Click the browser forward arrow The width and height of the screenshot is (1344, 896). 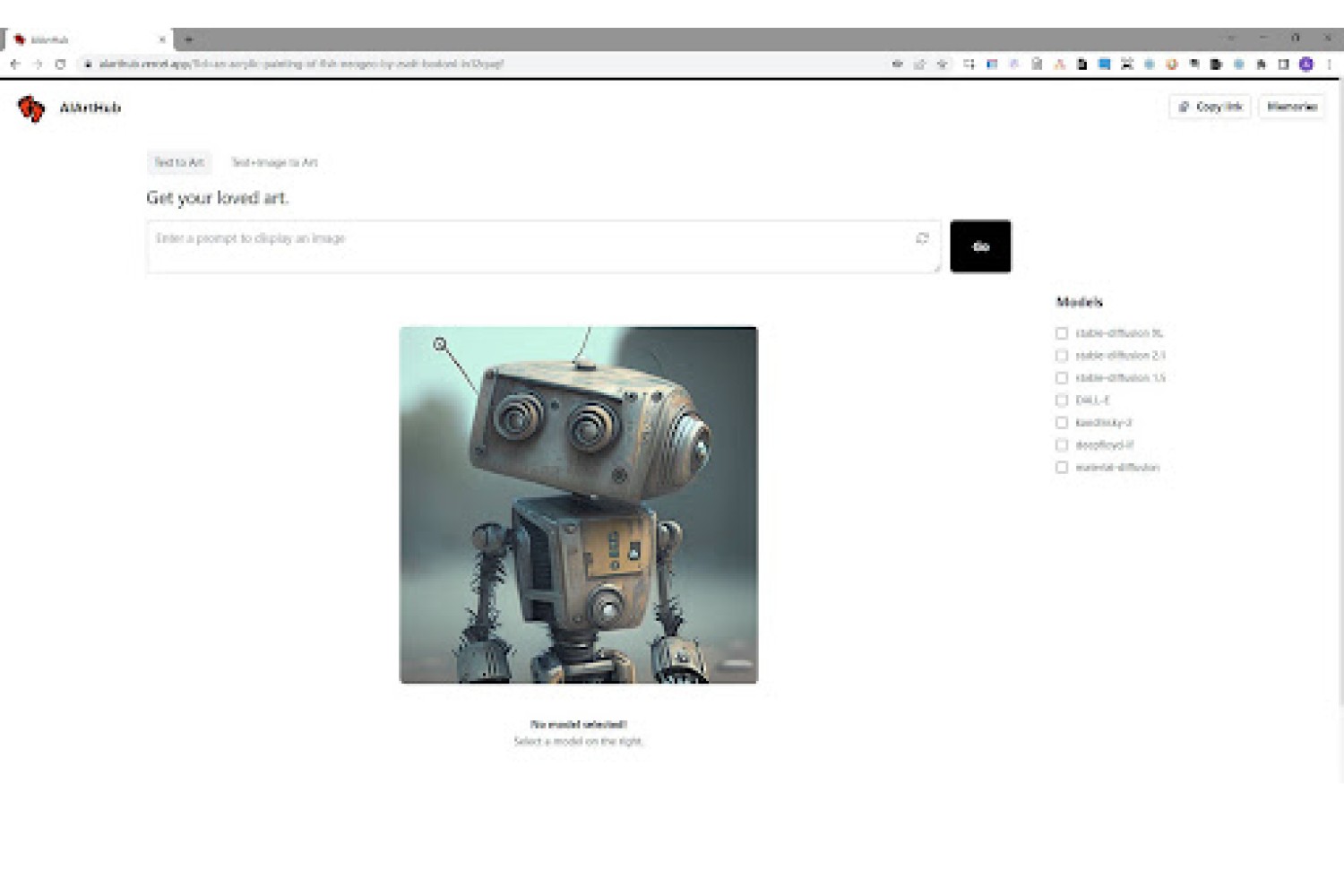coord(38,65)
